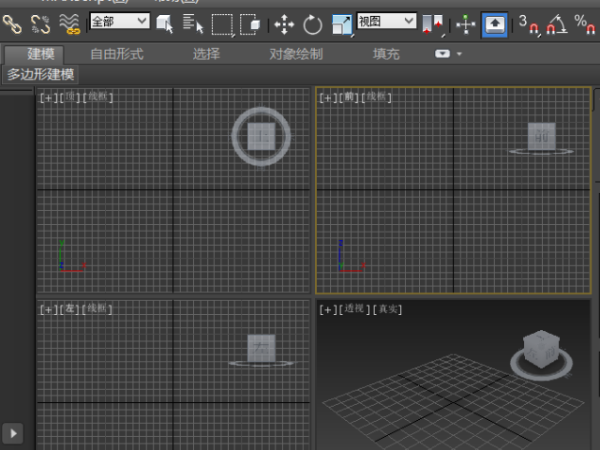The width and height of the screenshot is (600, 450).
Task: Toggle the Angle Snap button
Action: click(557, 23)
